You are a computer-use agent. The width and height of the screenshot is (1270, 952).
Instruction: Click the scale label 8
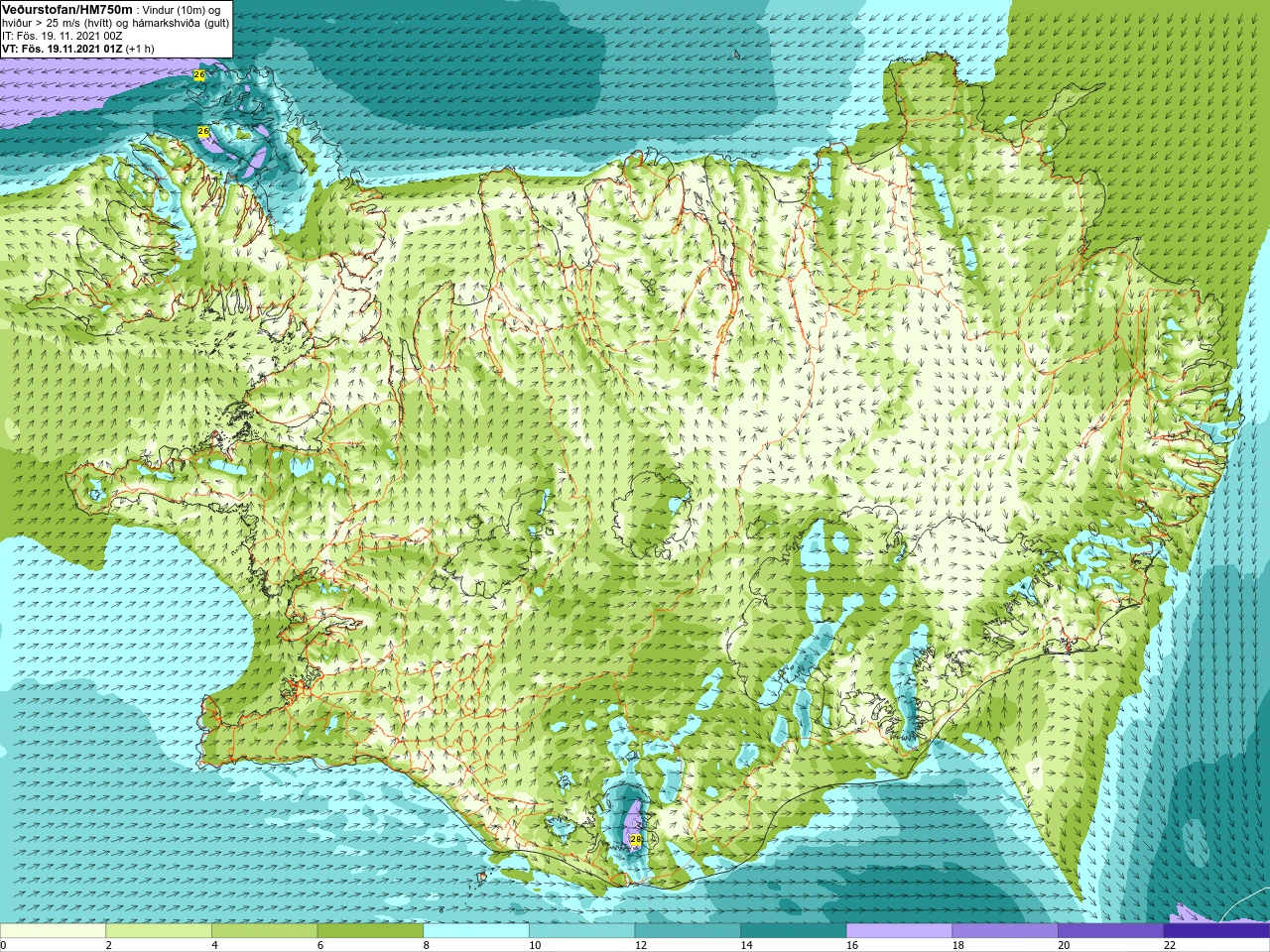[x=427, y=945]
